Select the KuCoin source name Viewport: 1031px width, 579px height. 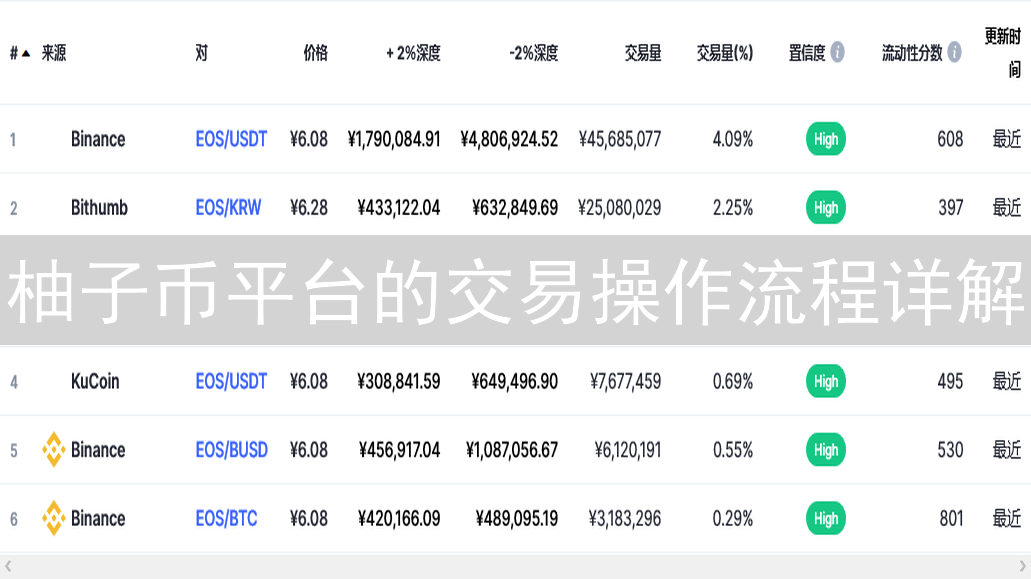click(95, 381)
